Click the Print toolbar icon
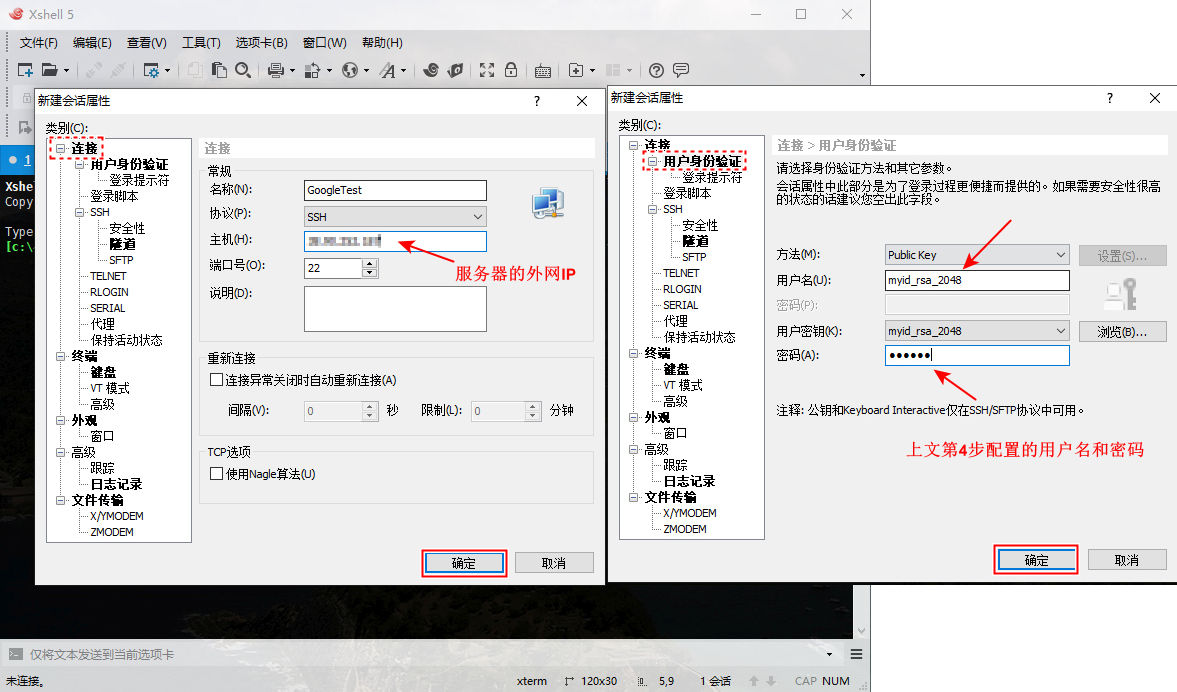Image resolution: width=1177 pixels, height=692 pixels. coord(275,70)
